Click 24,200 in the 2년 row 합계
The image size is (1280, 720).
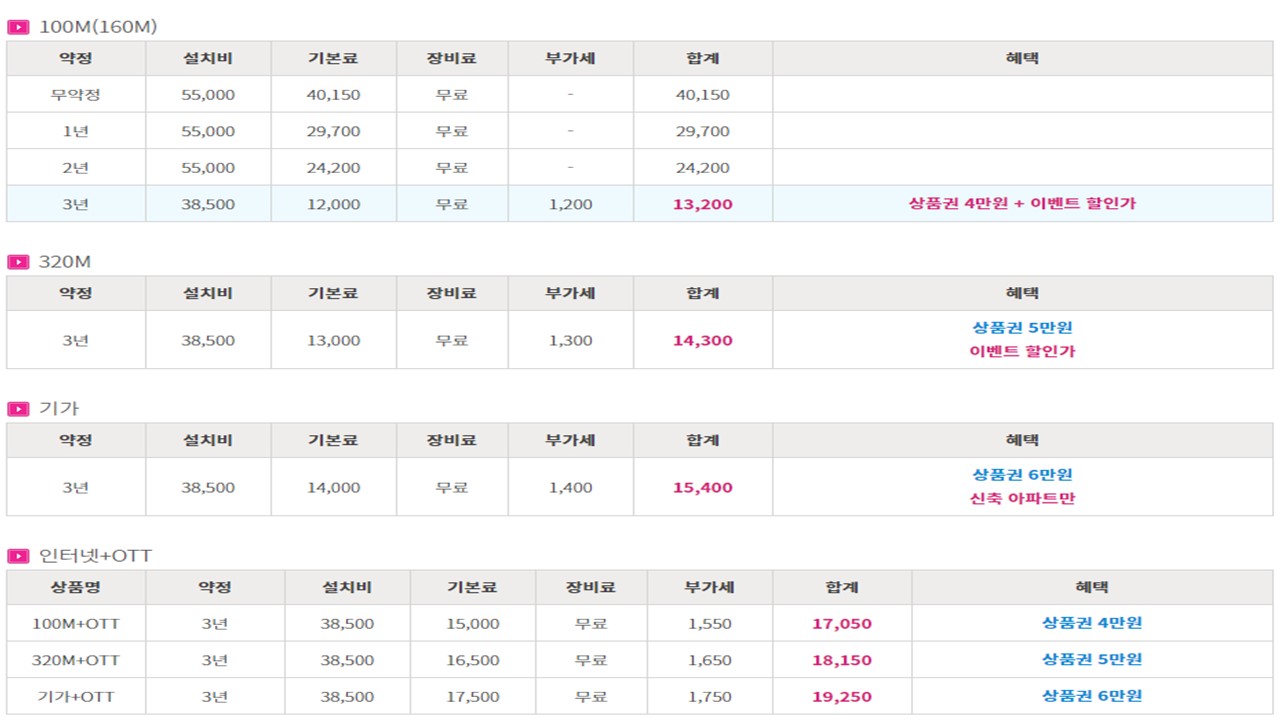pyautogui.click(x=703, y=168)
